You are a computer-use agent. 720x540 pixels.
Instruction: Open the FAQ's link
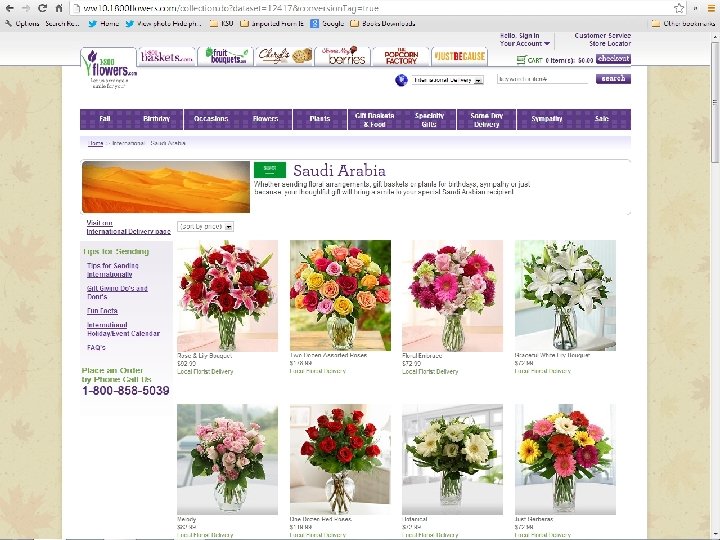pos(96,348)
